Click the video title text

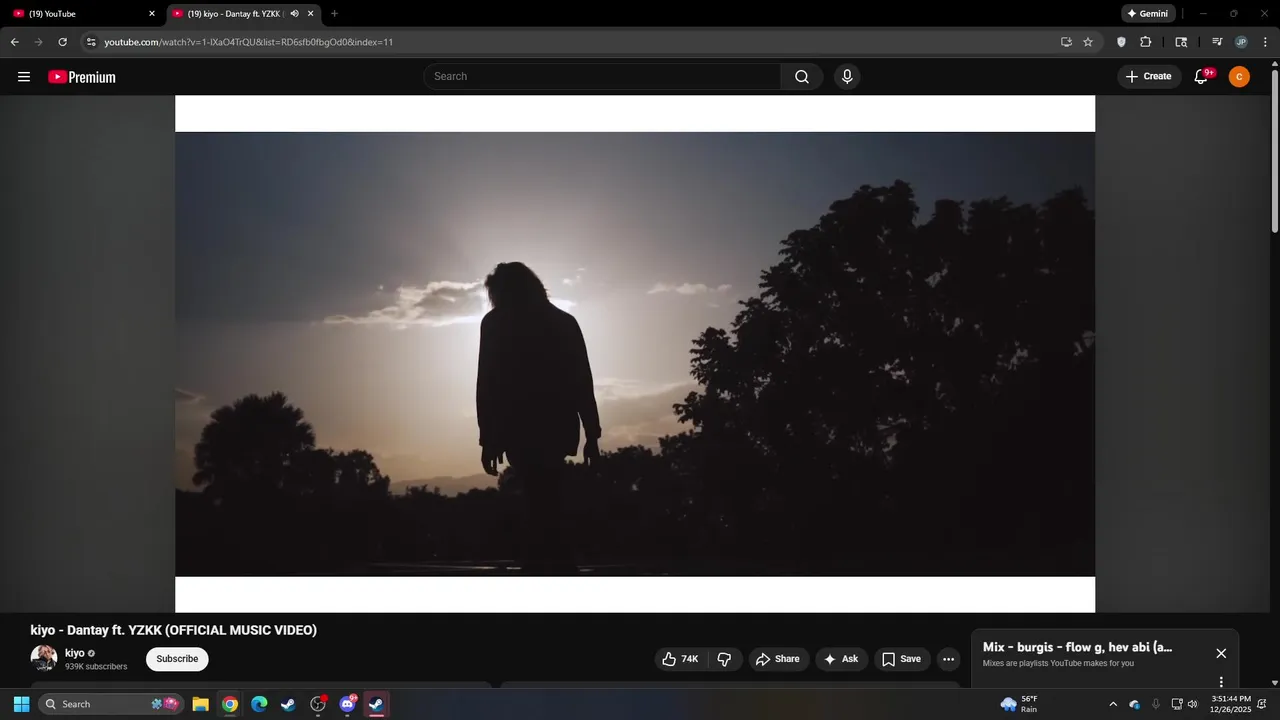tap(173, 630)
